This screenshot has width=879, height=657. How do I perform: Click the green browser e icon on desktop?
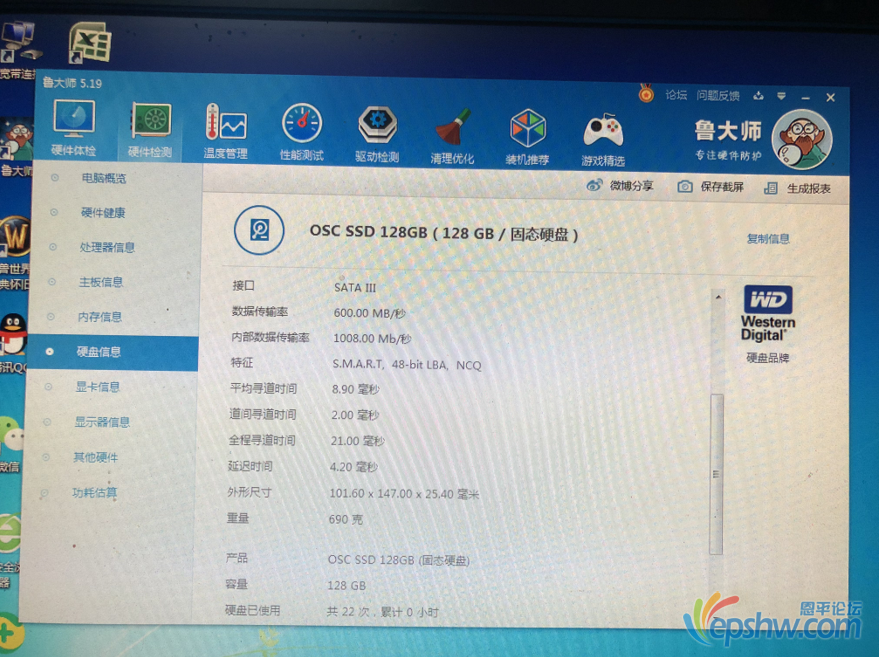[x=9, y=532]
